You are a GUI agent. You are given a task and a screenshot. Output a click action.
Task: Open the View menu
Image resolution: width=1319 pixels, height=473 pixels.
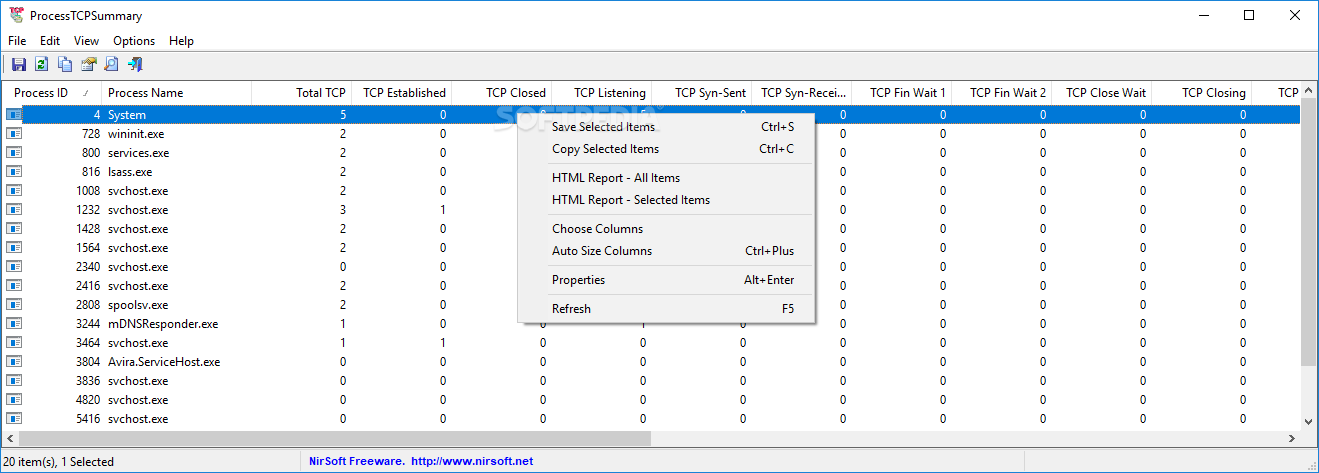86,41
